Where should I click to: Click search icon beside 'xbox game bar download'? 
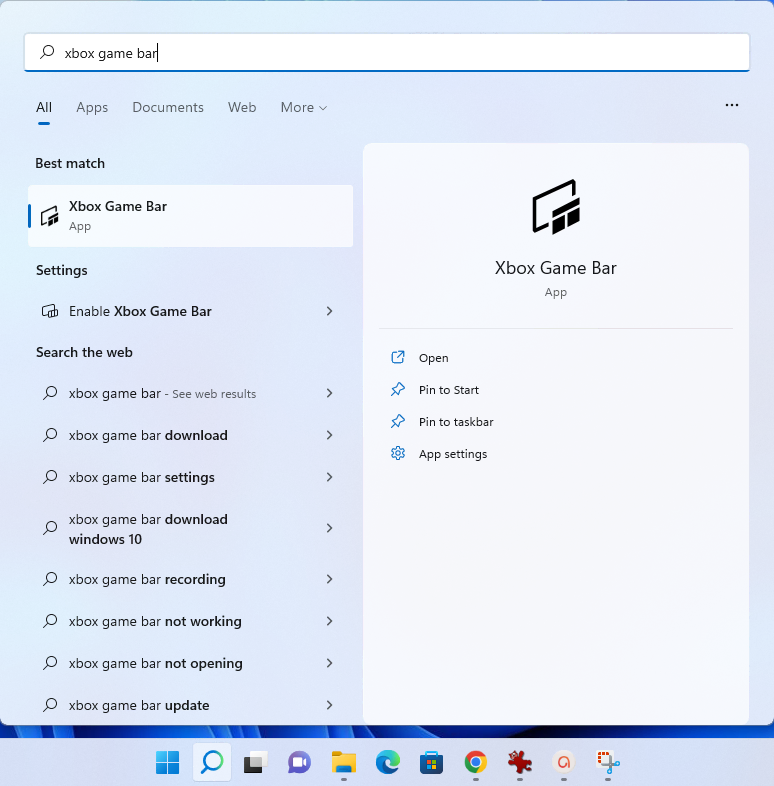[50, 435]
